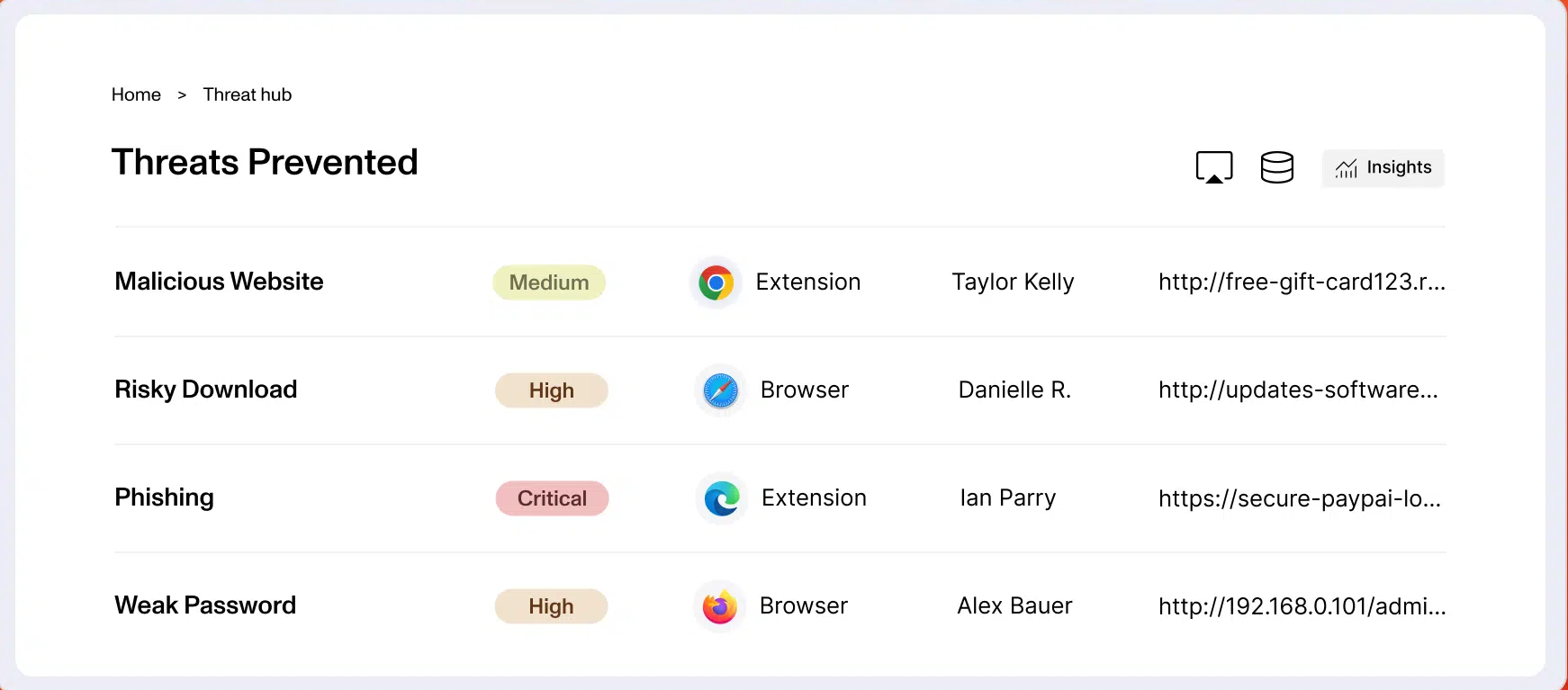Image resolution: width=1568 pixels, height=690 pixels.
Task: Click user name Taylor Kelly
Action: [x=1013, y=282]
